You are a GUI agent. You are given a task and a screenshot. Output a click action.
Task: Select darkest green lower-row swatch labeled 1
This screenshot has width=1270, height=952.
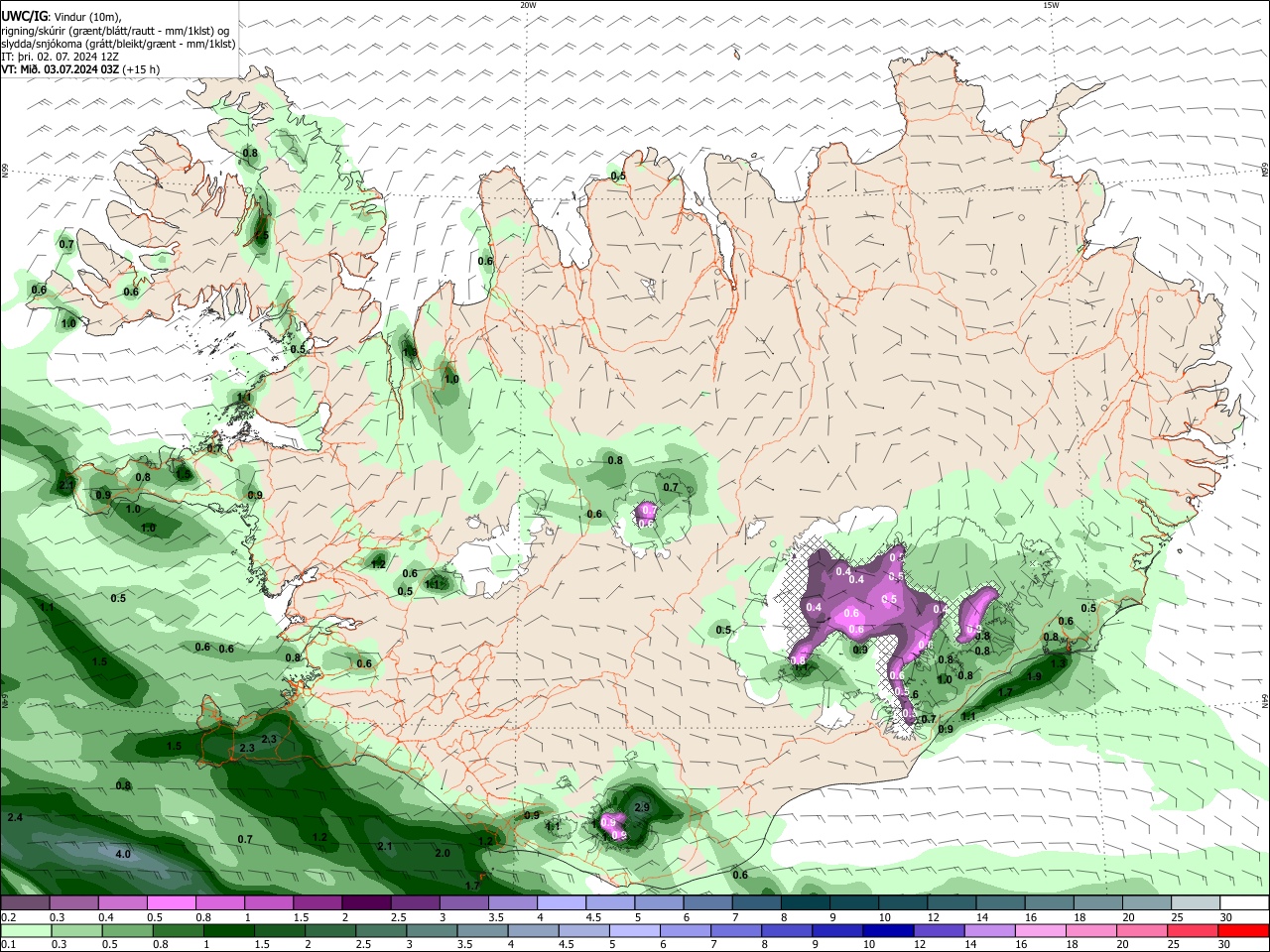pos(227,930)
